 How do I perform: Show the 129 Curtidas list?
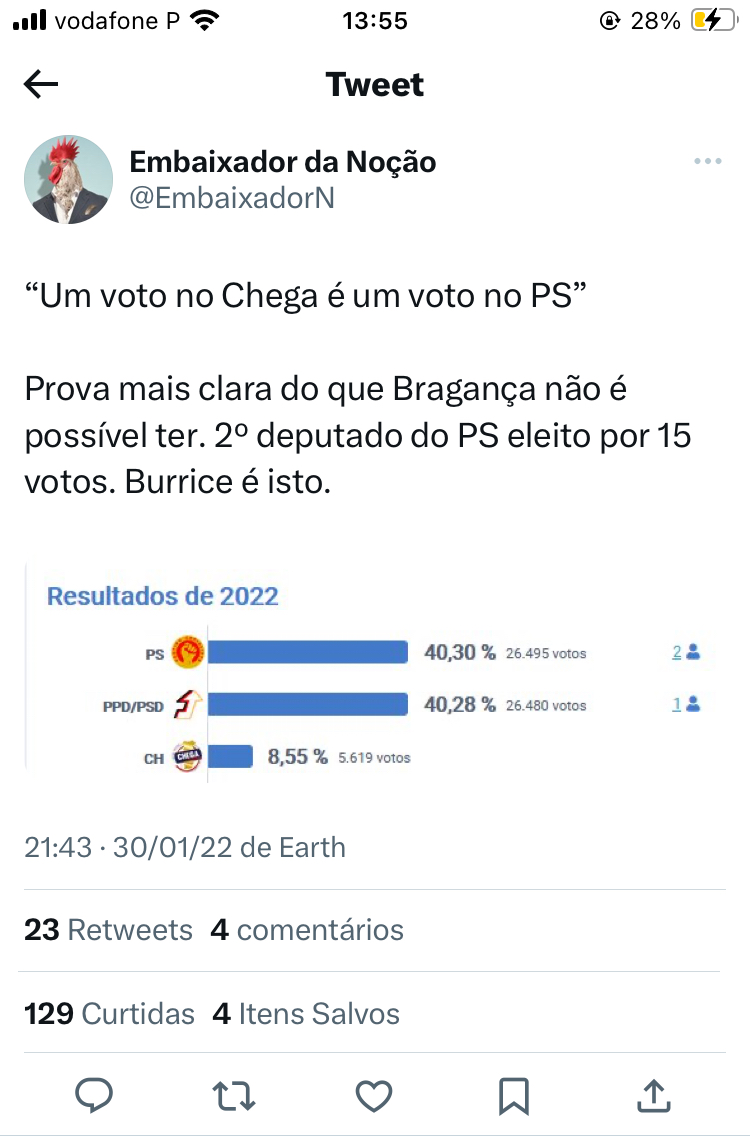(109, 1014)
